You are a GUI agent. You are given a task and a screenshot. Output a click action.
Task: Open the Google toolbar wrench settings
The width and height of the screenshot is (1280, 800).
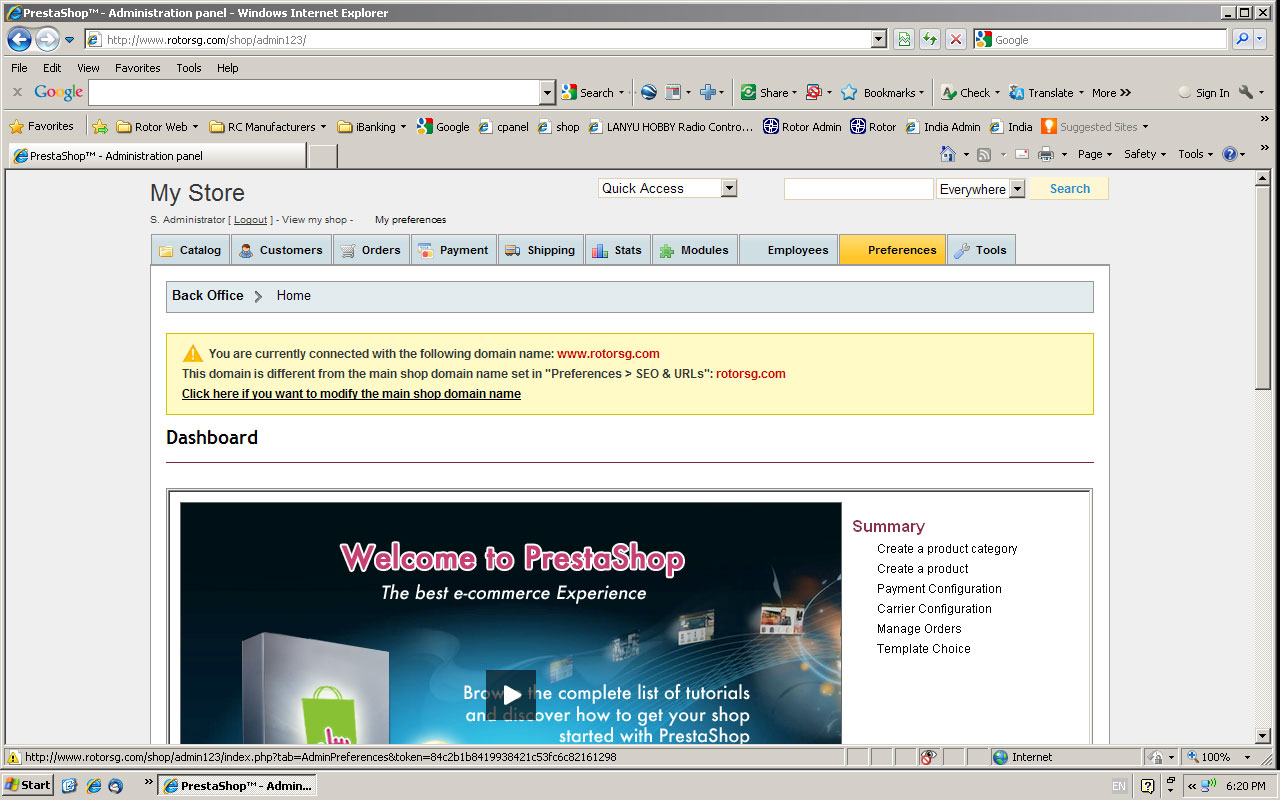(x=1246, y=92)
